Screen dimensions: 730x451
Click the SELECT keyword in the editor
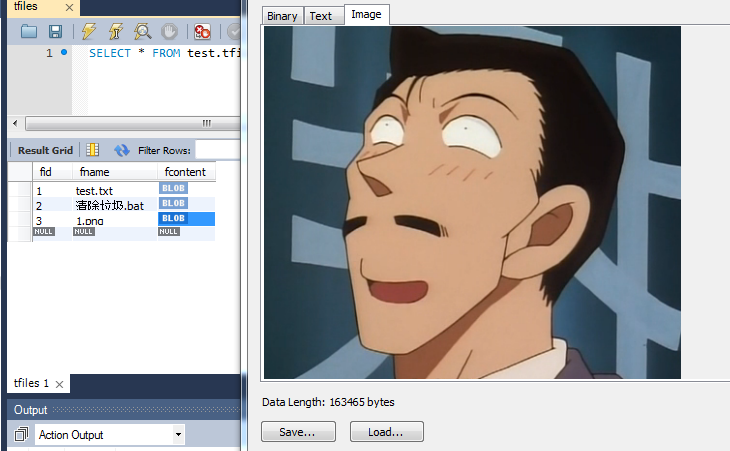(x=110, y=53)
